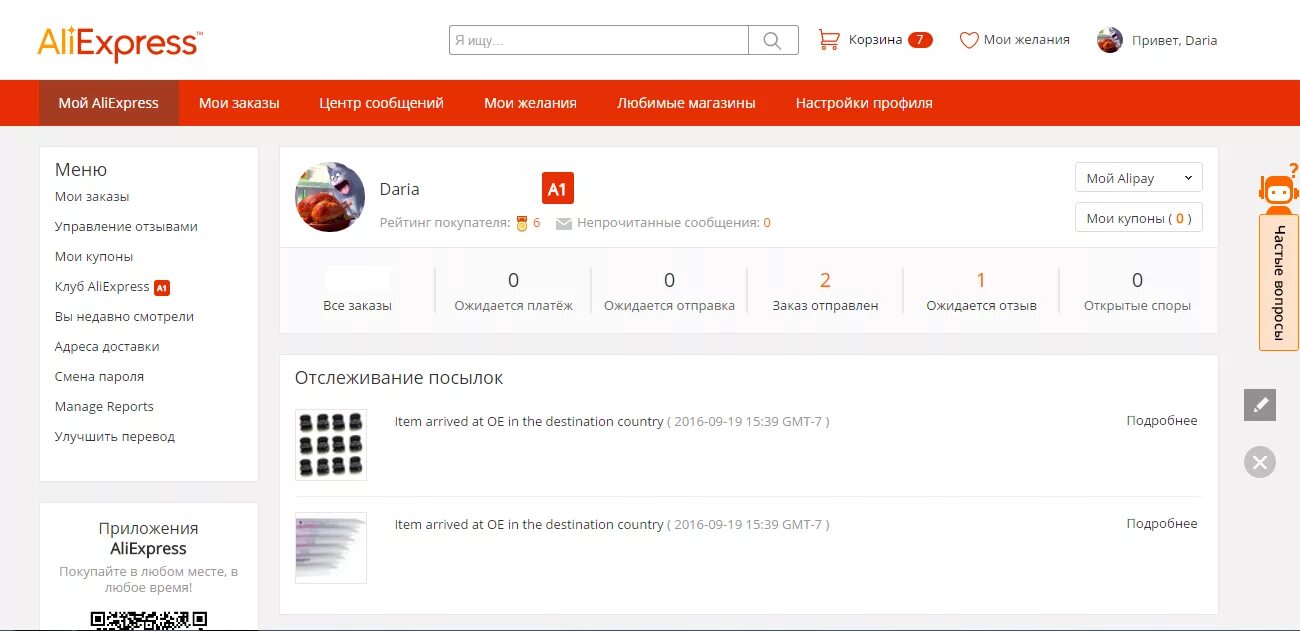Select Мои заказы in the side menu

click(x=92, y=197)
